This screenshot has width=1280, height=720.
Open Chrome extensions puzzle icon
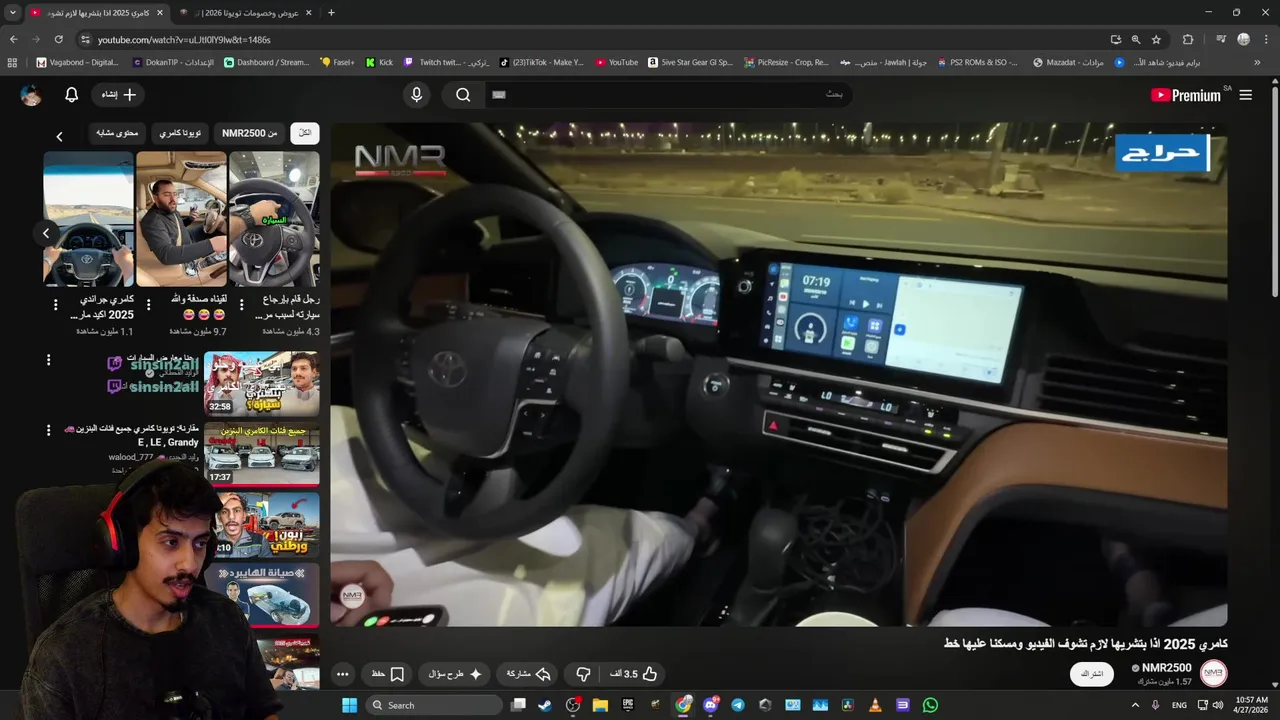(1188, 39)
